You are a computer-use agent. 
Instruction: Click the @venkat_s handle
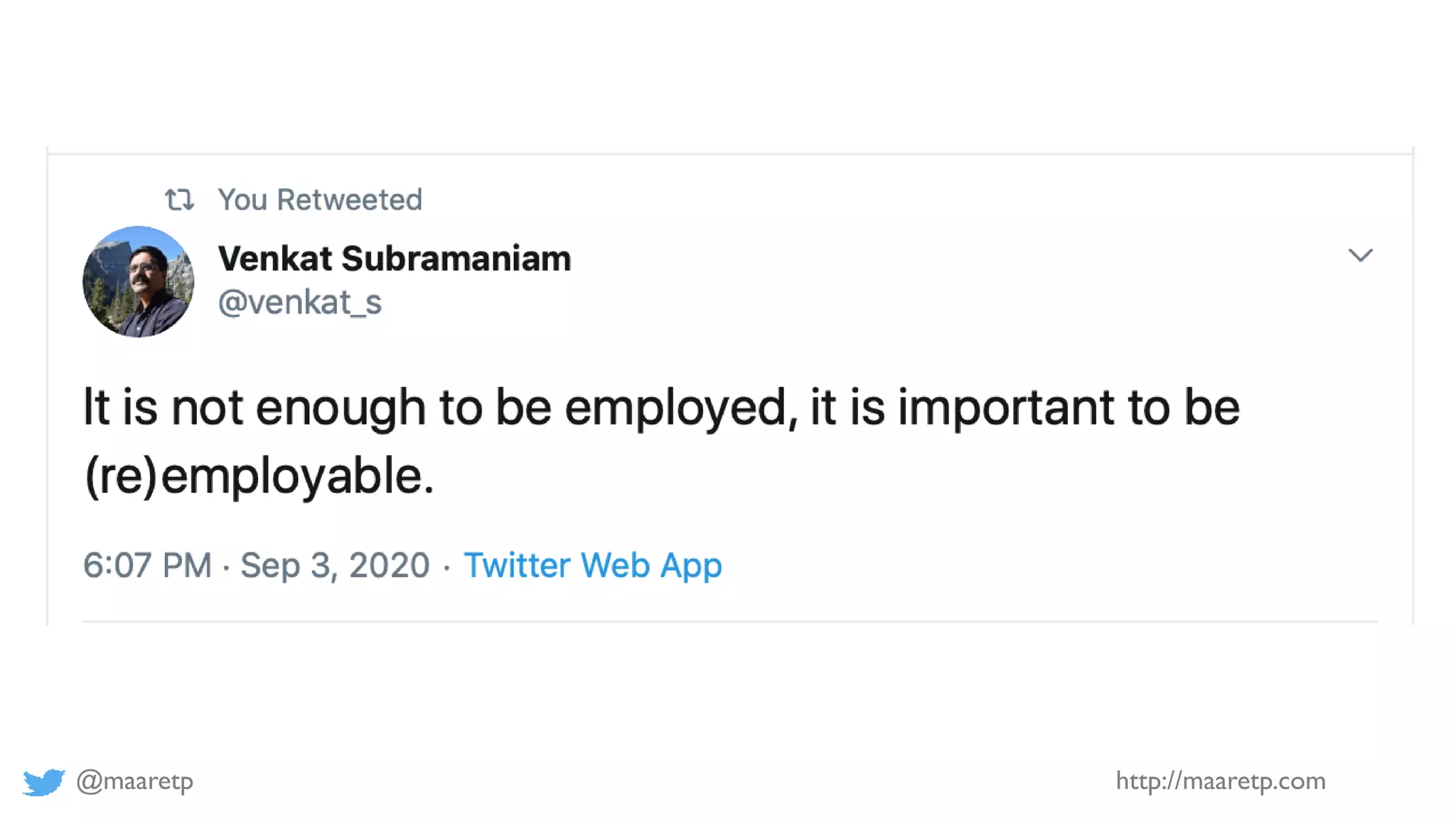(299, 302)
